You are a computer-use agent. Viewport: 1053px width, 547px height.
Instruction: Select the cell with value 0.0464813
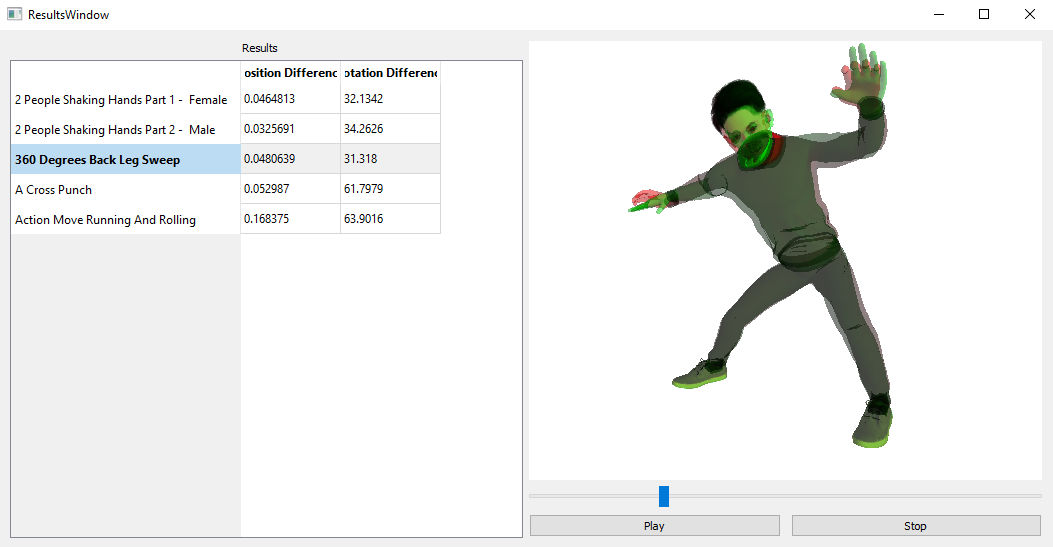(290, 99)
